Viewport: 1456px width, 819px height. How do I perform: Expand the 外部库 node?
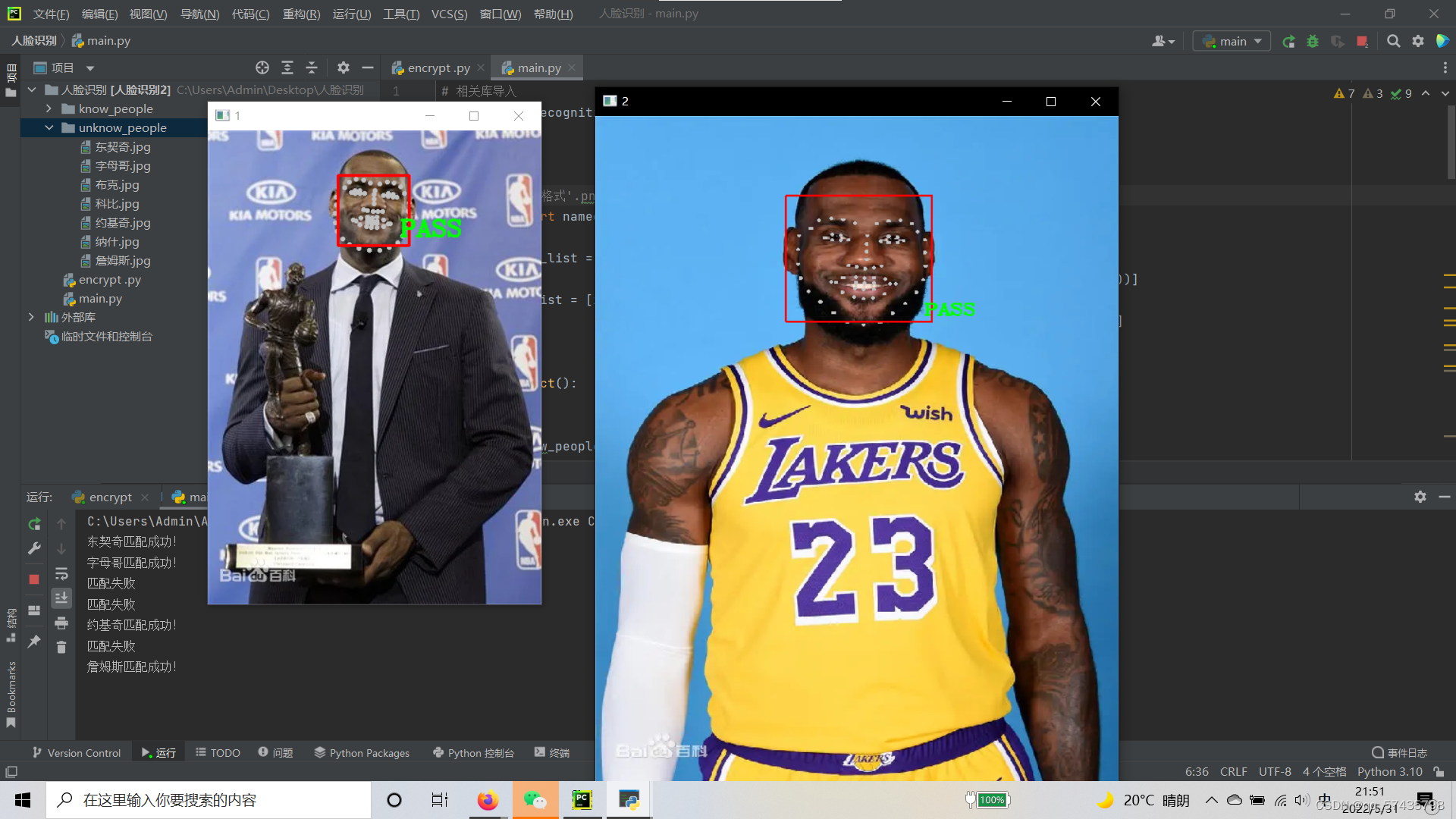(x=31, y=317)
